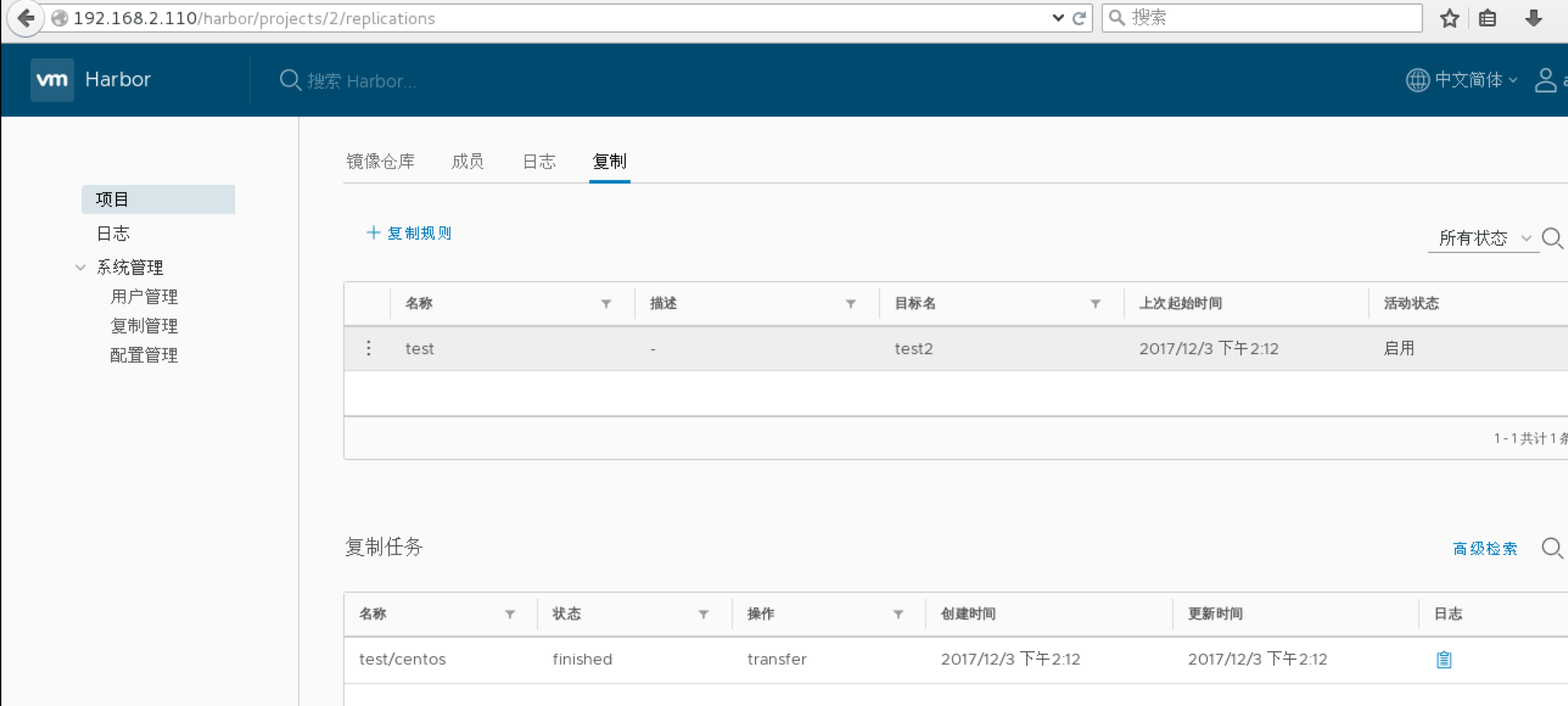Viewport: 1568px width, 706px height.
Task: Click the replication rules search magnifier icon
Action: [x=1552, y=238]
